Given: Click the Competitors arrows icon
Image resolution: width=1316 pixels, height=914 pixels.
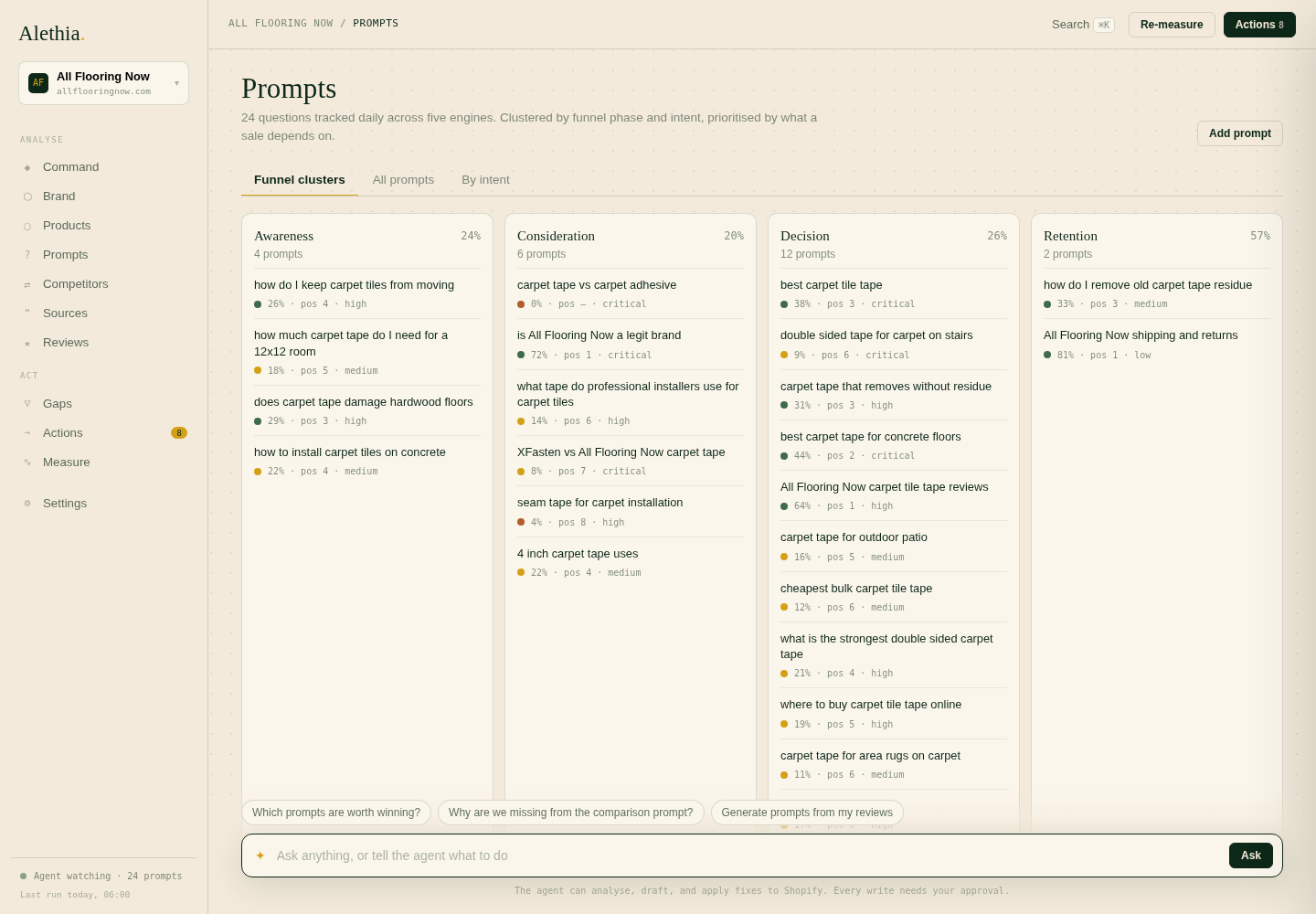Looking at the screenshot, I should coord(27,284).
